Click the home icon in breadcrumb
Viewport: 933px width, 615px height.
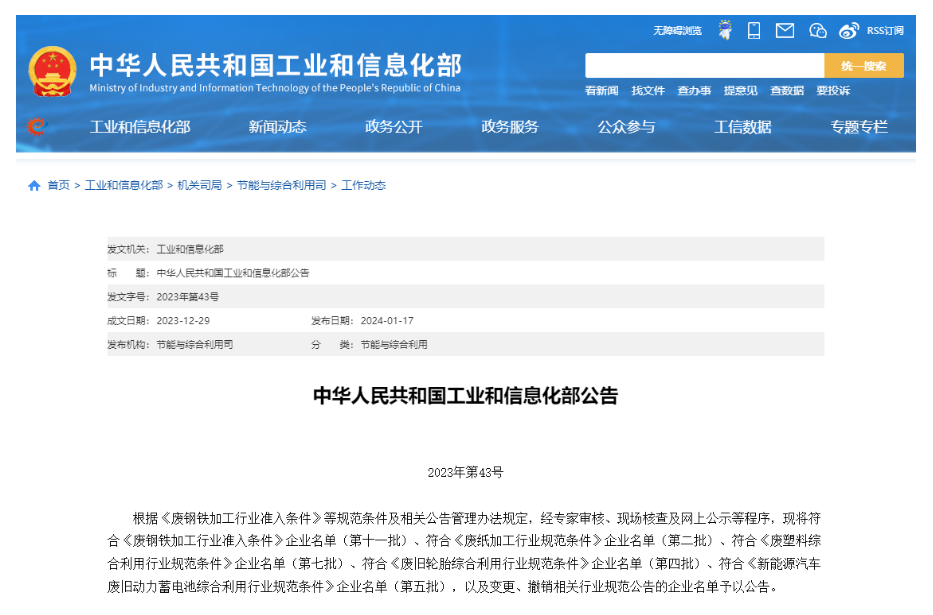(x=34, y=186)
